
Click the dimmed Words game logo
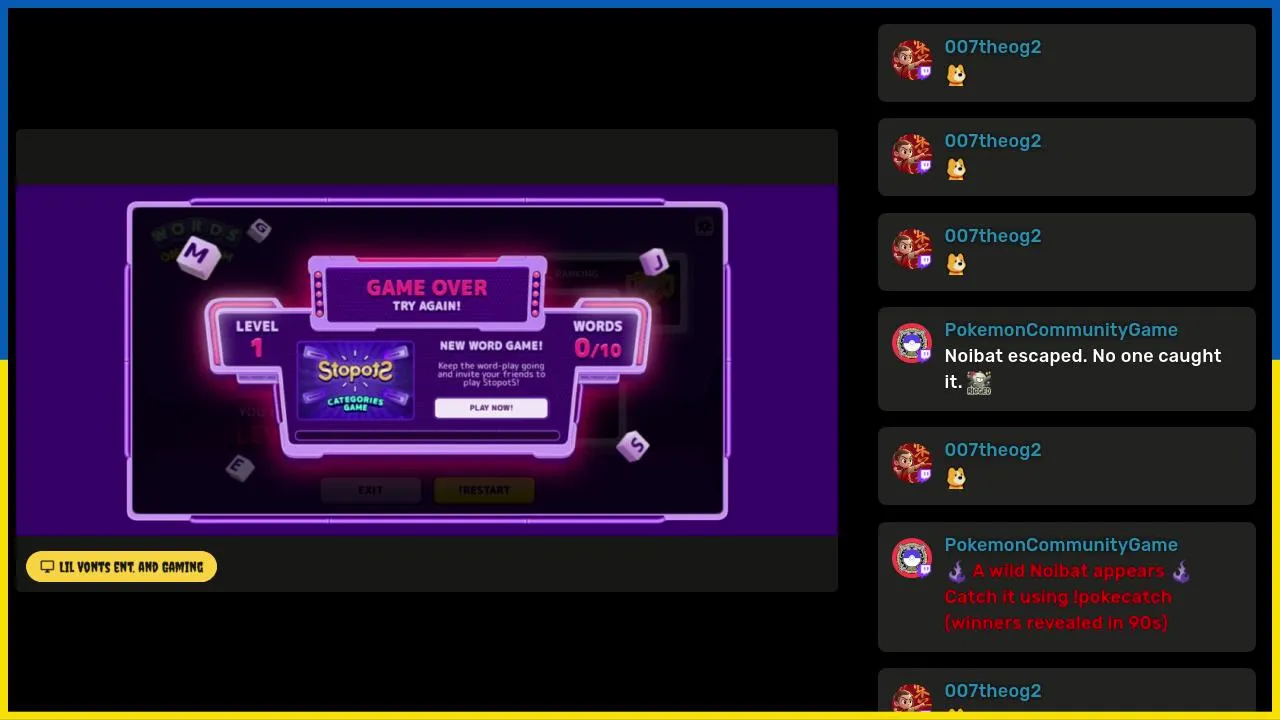click(197, 243)
